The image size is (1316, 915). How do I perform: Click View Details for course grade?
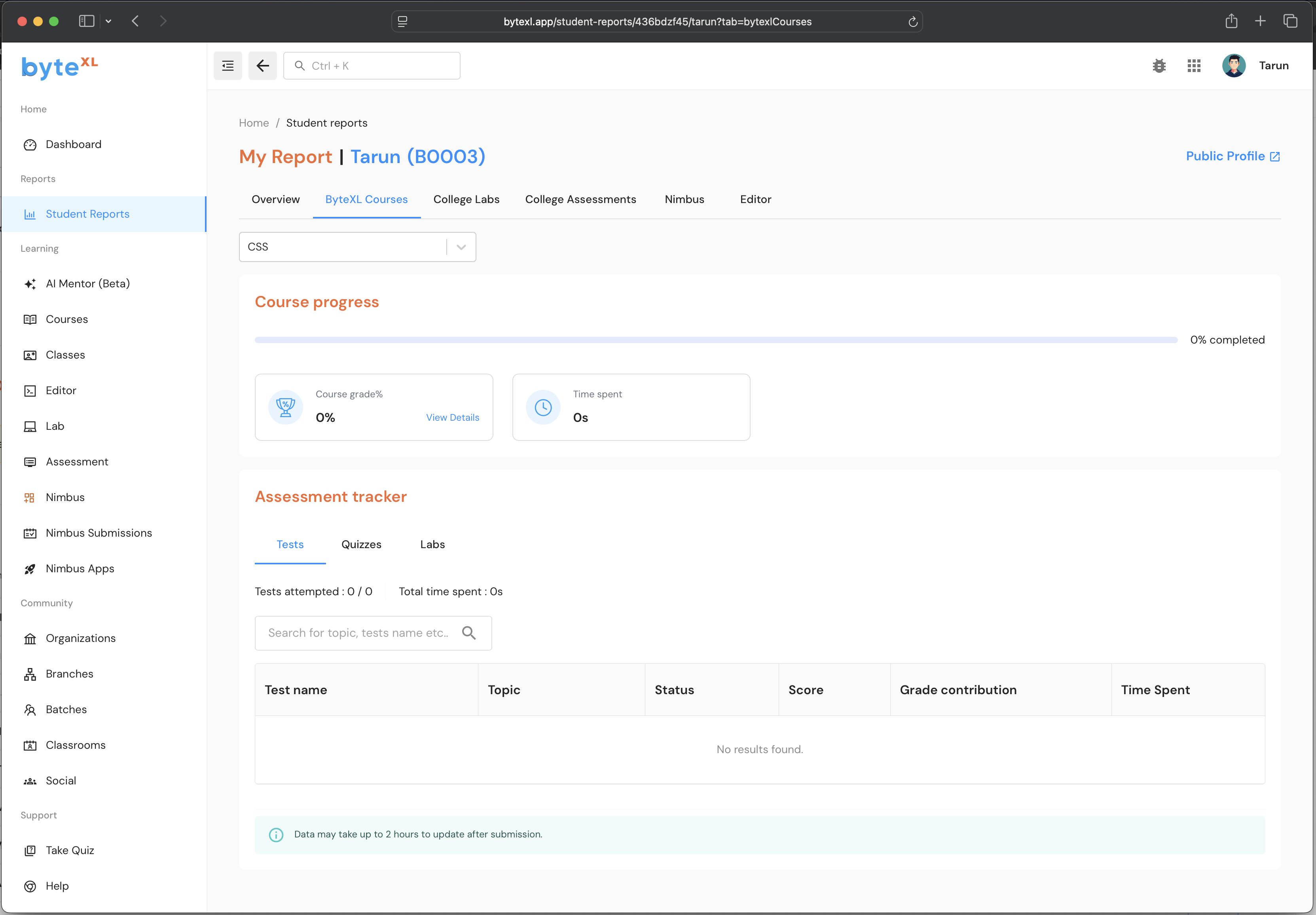[452, 418]
